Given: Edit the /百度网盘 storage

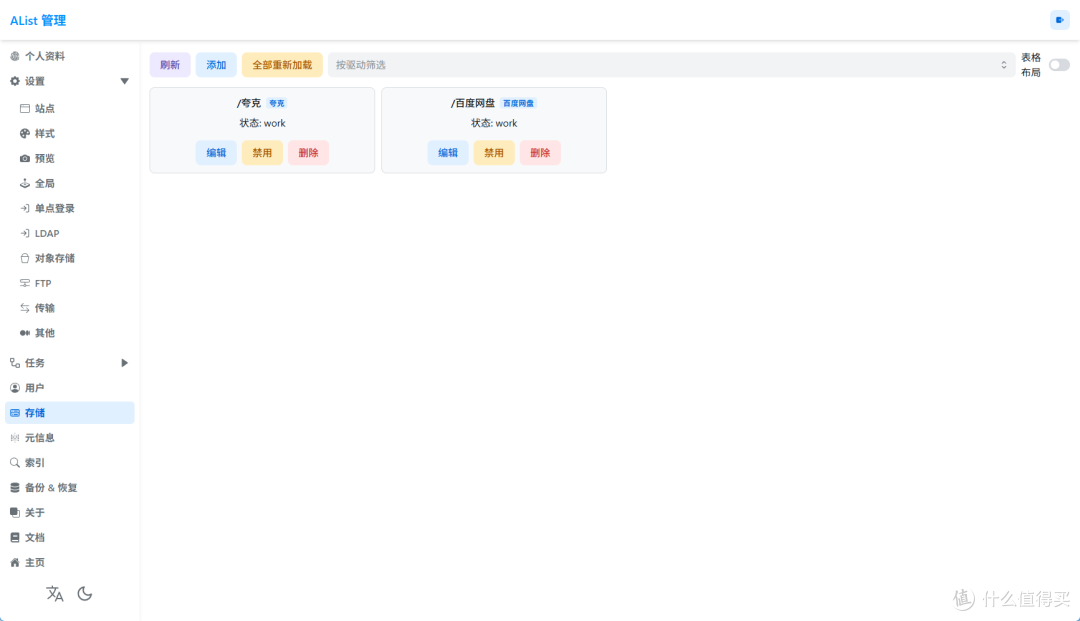Looking at the screenshot, I should pyautogui.click(x=448, y=153).
